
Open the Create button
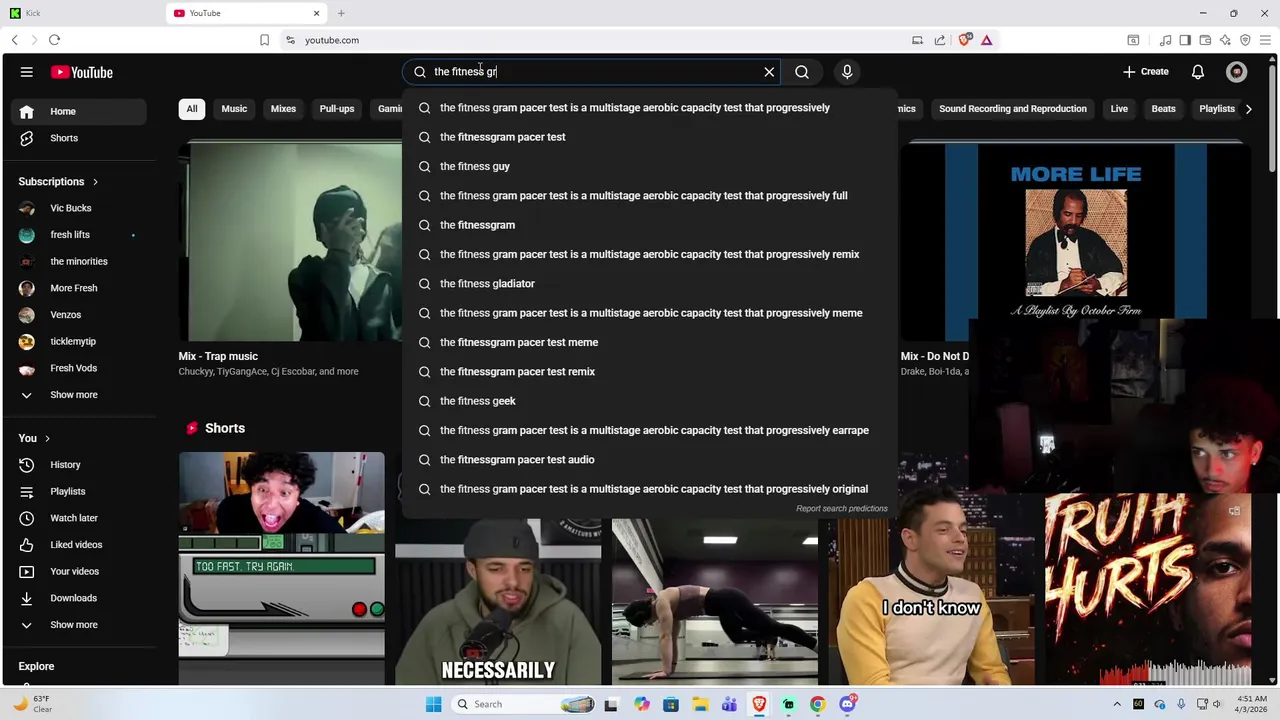tap(1145, 72)
